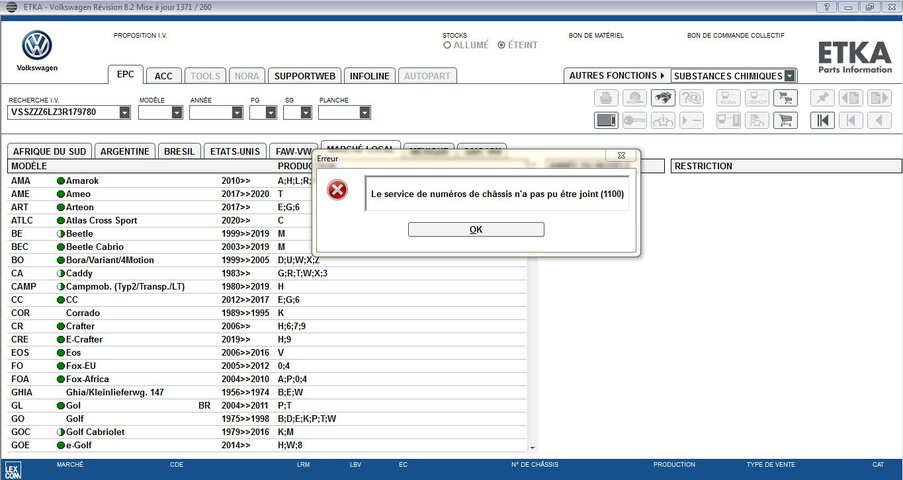
Task: Click the RESTRICTION column header
Action: tap(786, 166)
